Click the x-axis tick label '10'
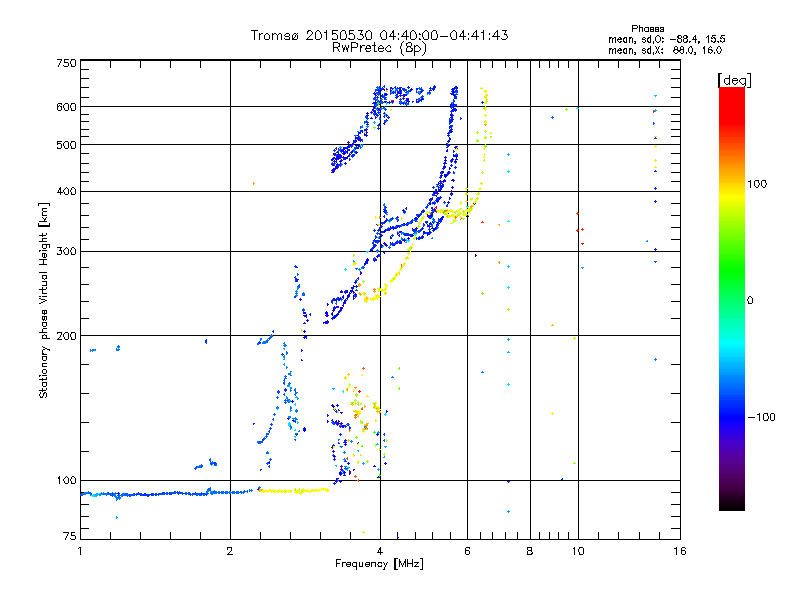800x600 pixels. pos(578,551)
